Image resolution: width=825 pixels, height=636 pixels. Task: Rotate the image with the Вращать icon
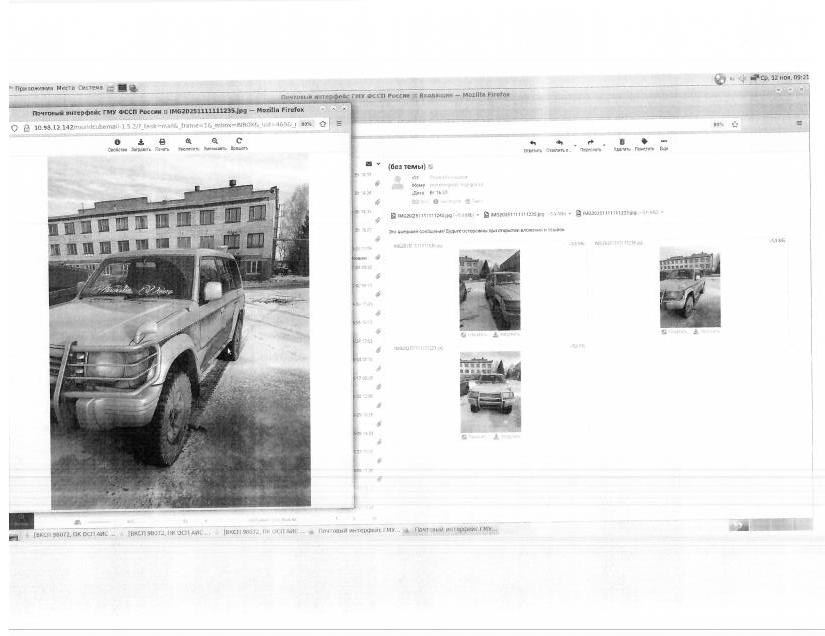point(239,143)
